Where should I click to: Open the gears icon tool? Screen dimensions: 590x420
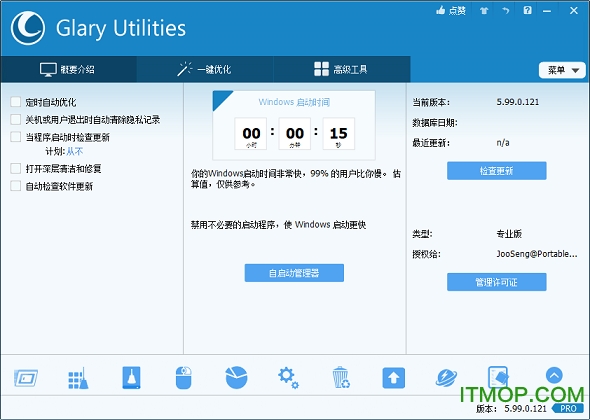click(x=289, y=378)
